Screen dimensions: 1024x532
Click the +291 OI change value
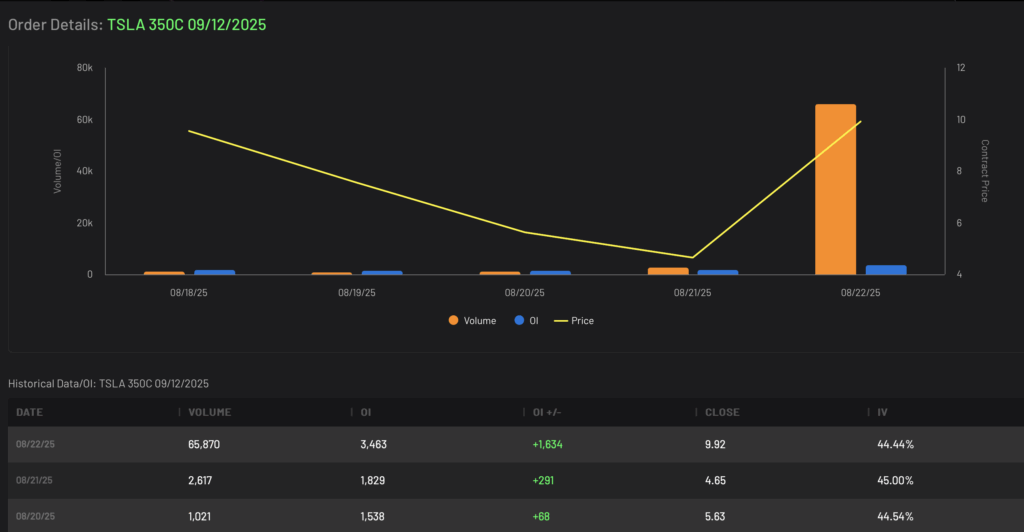pyautogui.click(x=543, y=480)
